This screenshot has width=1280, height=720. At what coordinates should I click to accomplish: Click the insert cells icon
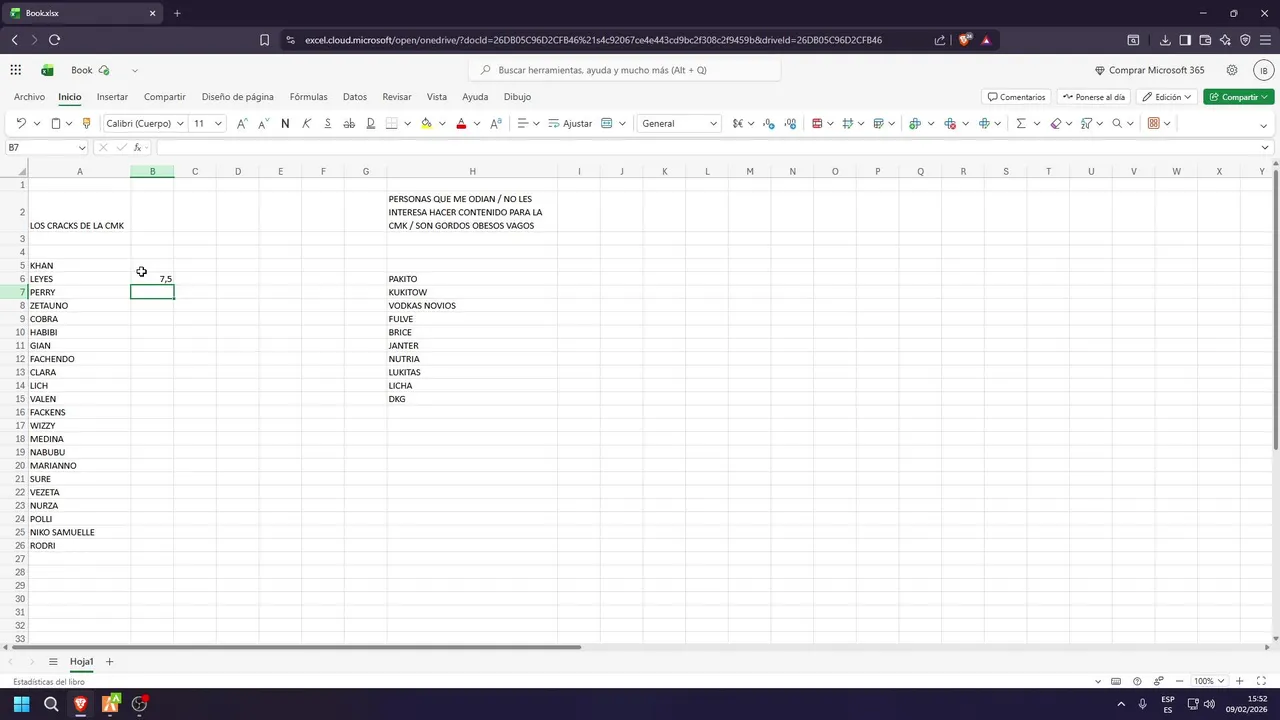pos(914,123)
